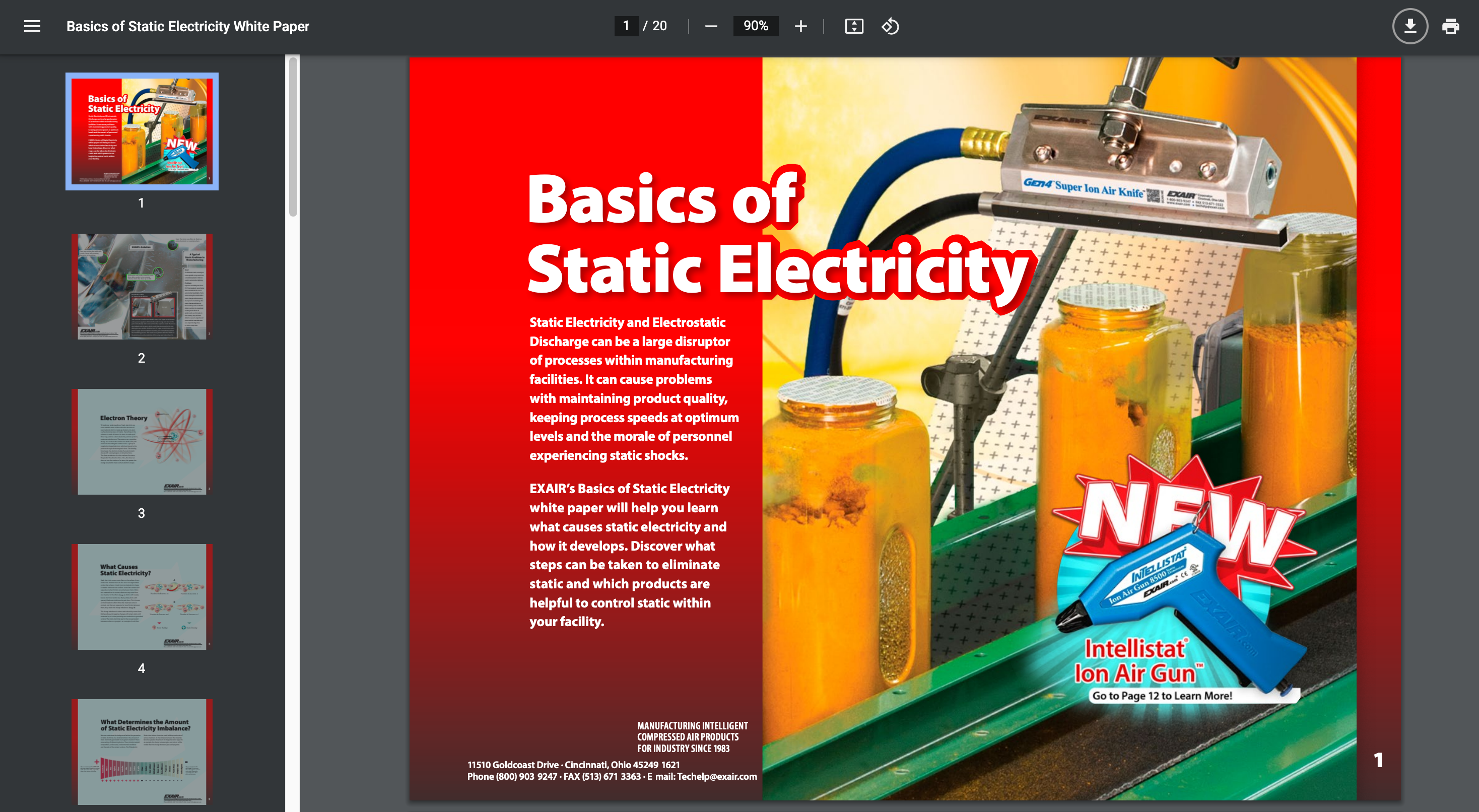Viewport: 1479px width, 812px height.
Task: Open page 1 thumbnail
Action: coord(142,131)
